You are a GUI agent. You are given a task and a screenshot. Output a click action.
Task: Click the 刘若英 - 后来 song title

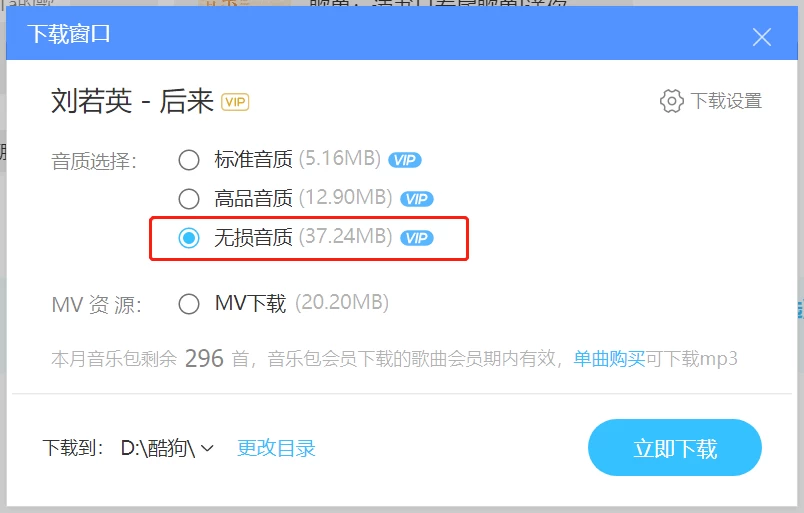click(x=132, y=101)
